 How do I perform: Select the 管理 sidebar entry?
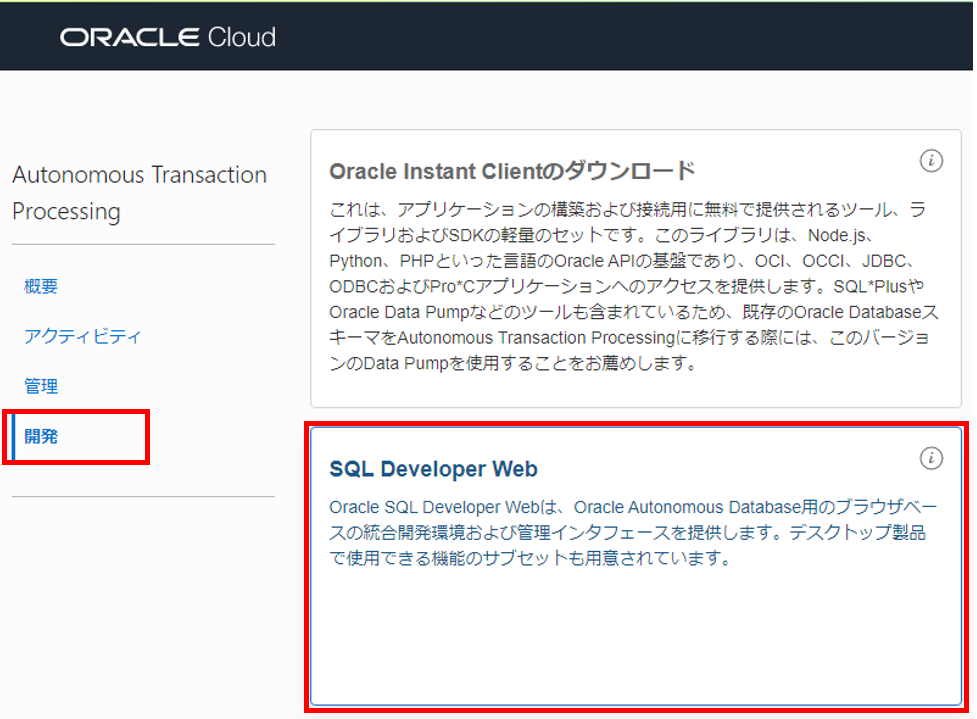[40, 385]
